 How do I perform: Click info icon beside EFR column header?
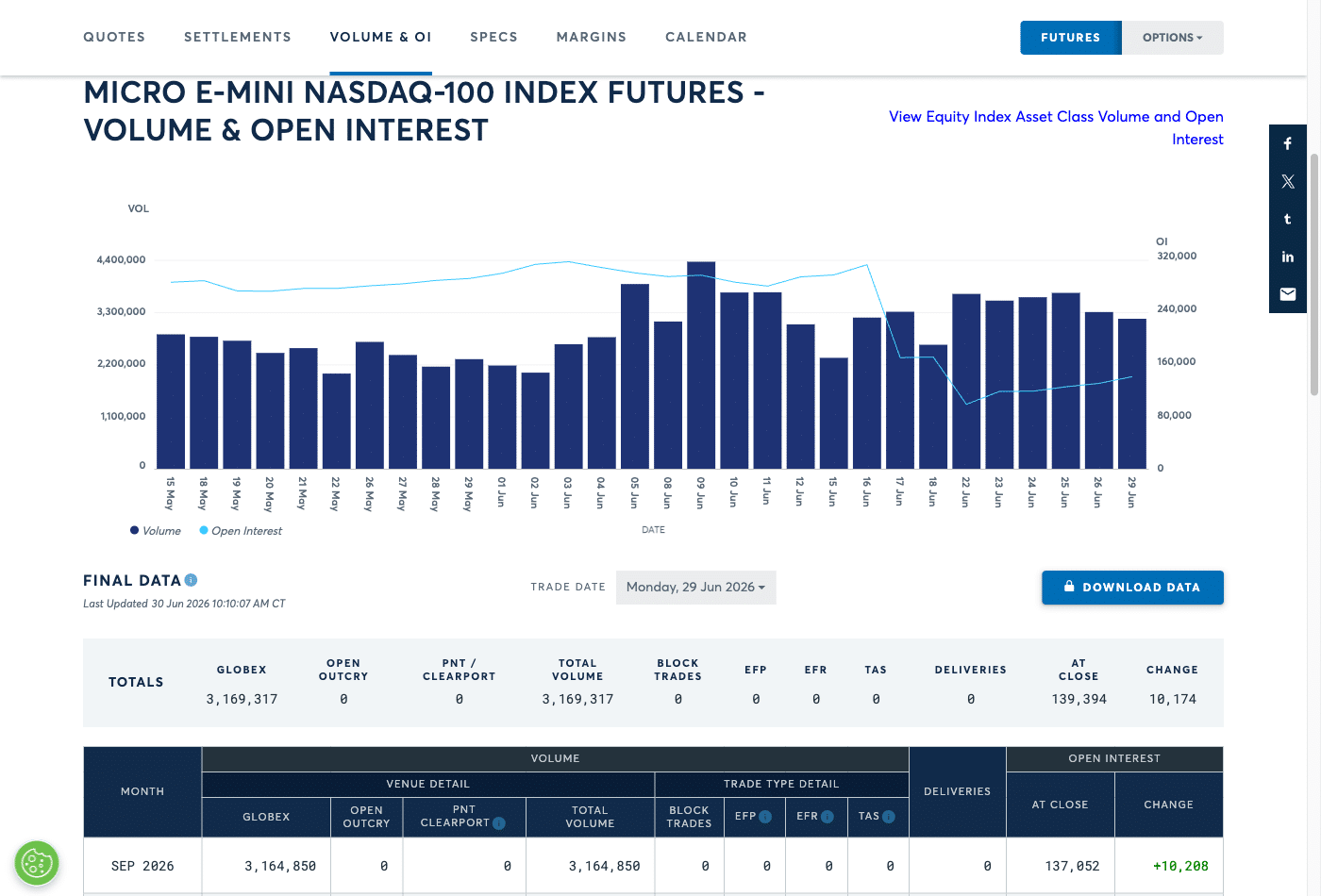[x=828, y=817]
